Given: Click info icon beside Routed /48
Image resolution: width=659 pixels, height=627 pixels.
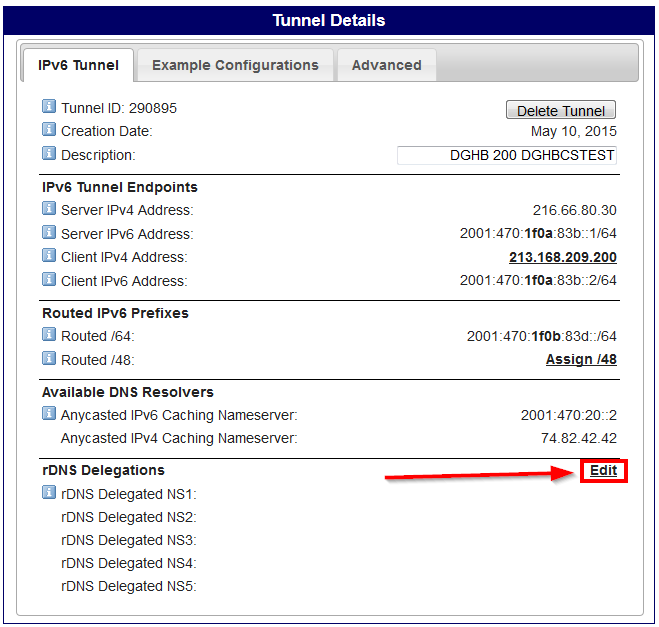Looking at the screenshot, I should 49,359.
